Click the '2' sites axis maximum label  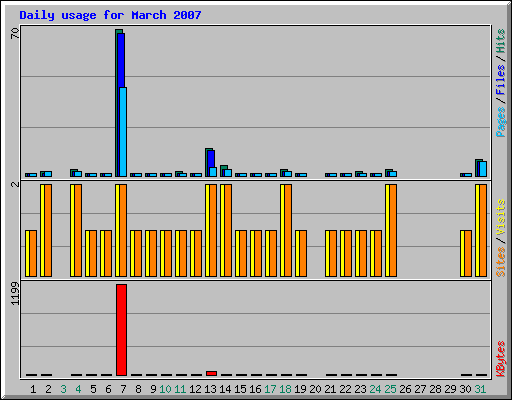click(15, 184)
